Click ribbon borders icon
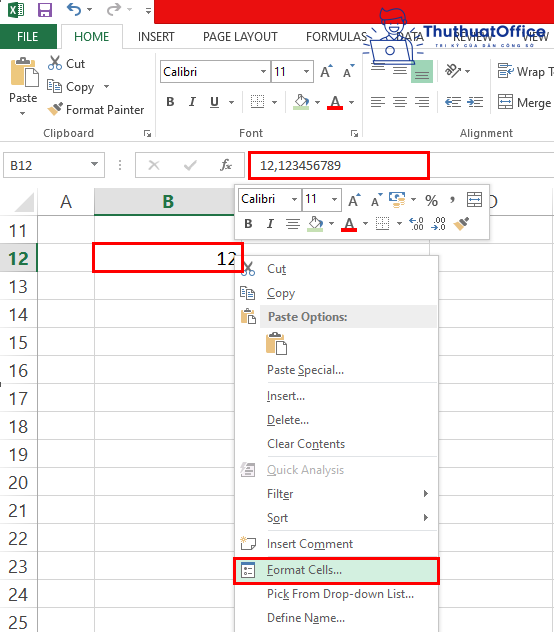The height and width of the screenshot is (632, 554). 257,102
